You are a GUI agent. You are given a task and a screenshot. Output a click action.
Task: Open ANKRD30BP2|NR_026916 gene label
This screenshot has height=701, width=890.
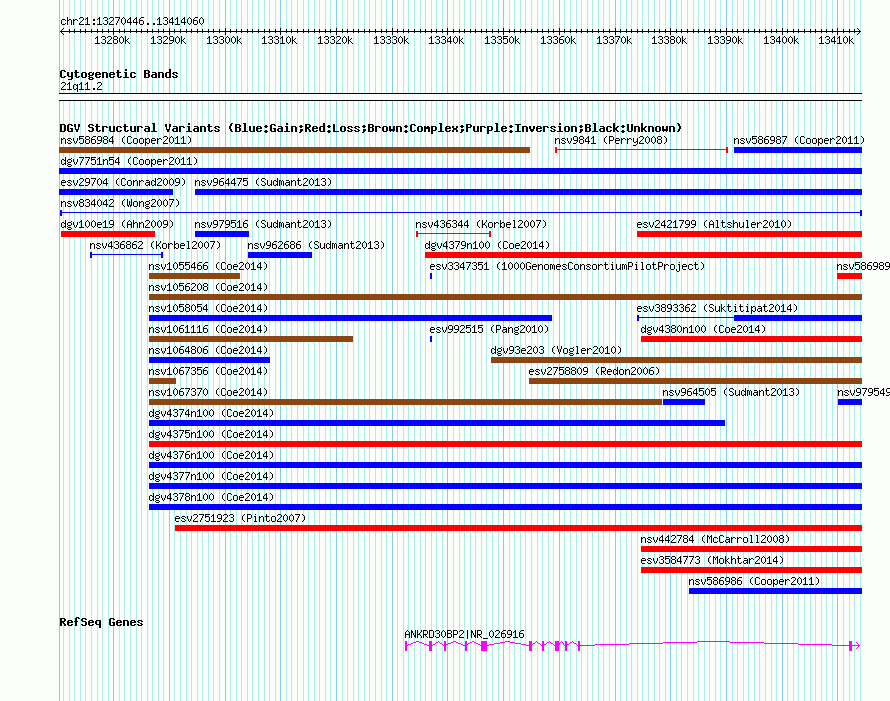point(464,634)
